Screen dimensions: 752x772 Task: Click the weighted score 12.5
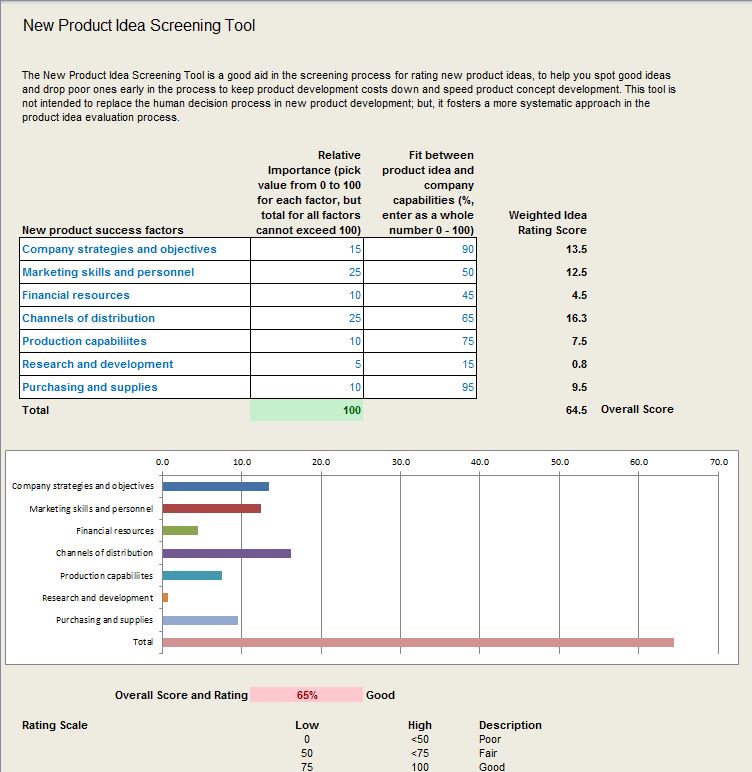point(576,272)
